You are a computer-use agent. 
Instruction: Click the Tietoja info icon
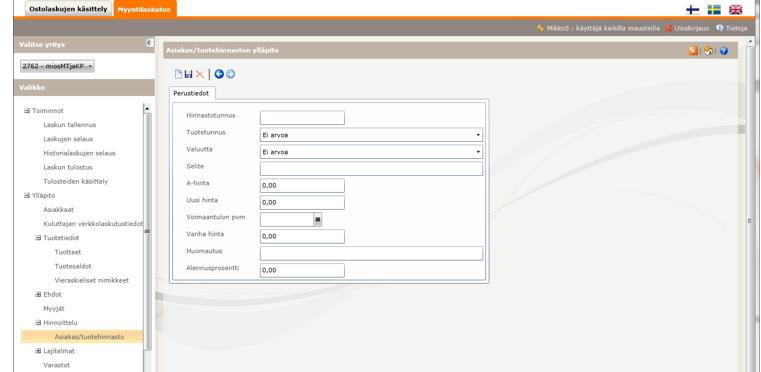pos(719,28)
